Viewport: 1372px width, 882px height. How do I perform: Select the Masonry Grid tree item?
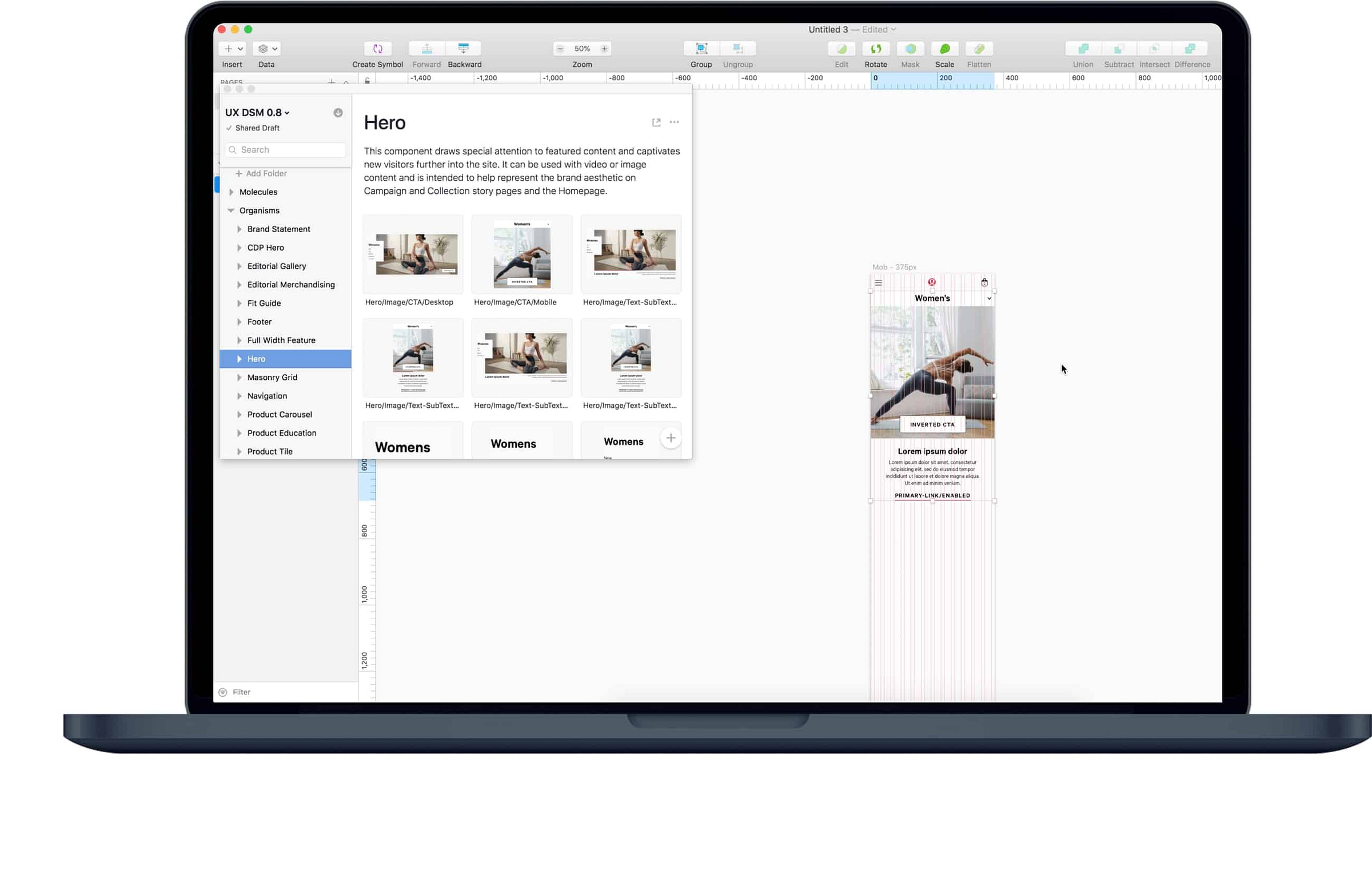[272, 378]
